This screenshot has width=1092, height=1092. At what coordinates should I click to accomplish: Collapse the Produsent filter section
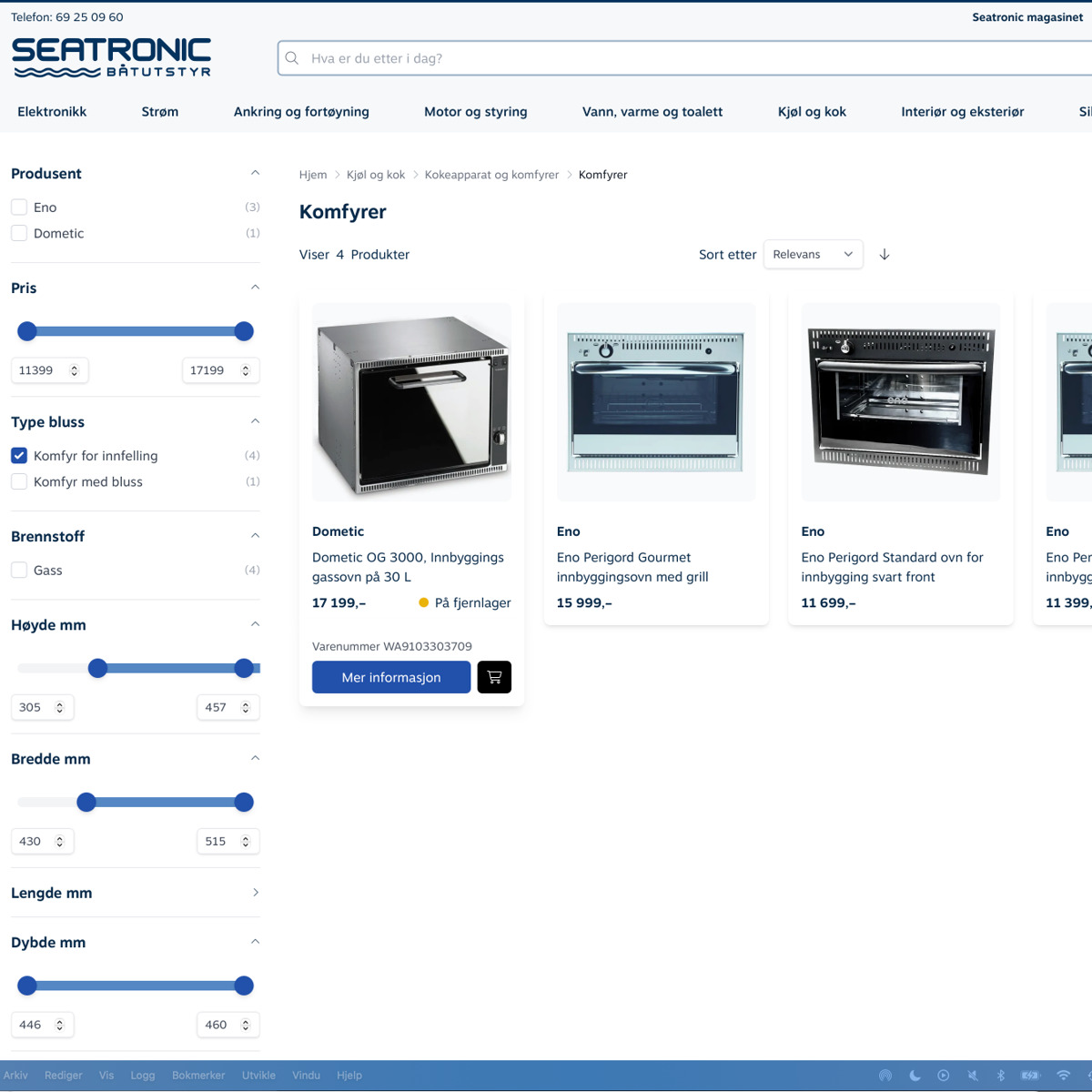pos(255,173)
